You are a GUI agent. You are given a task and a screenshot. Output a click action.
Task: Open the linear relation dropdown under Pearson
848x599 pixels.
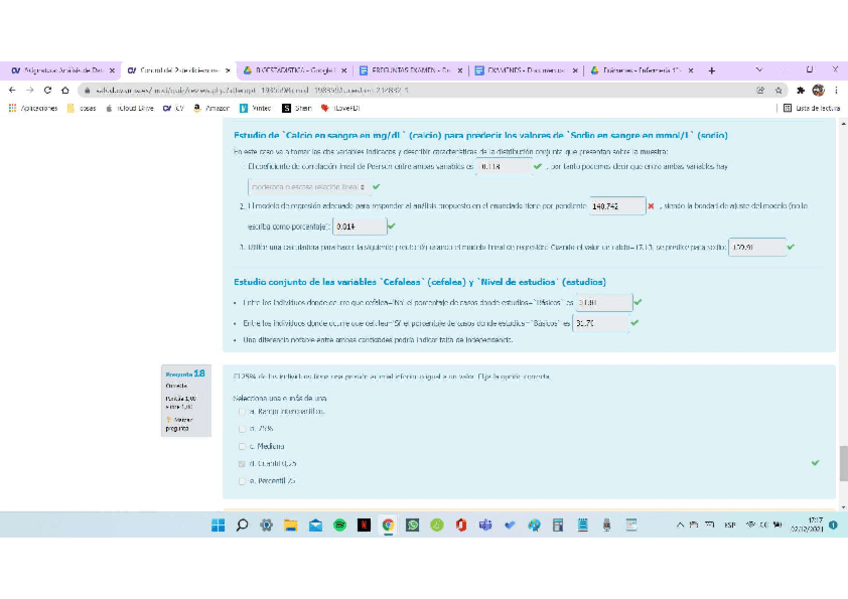coord(308,187)
